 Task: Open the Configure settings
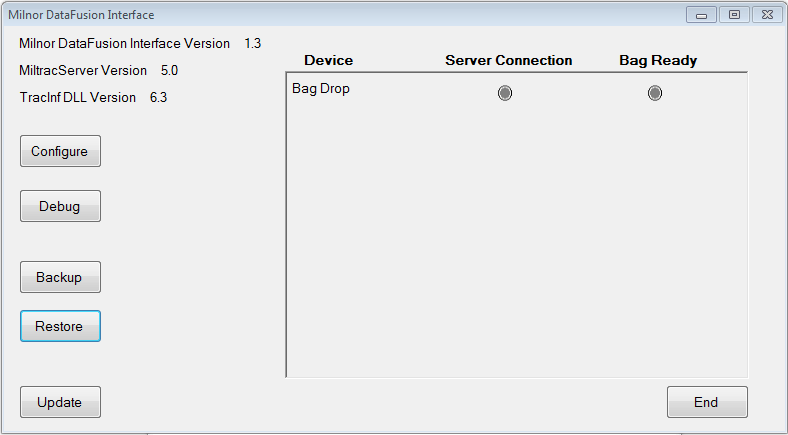[x=60, y=152]
